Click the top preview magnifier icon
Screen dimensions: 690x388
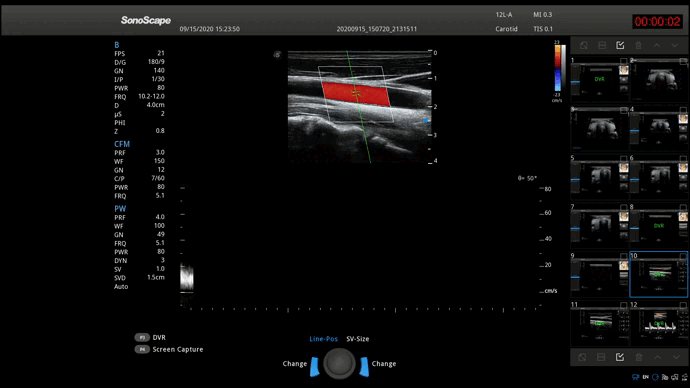click(x=584, y=45)
